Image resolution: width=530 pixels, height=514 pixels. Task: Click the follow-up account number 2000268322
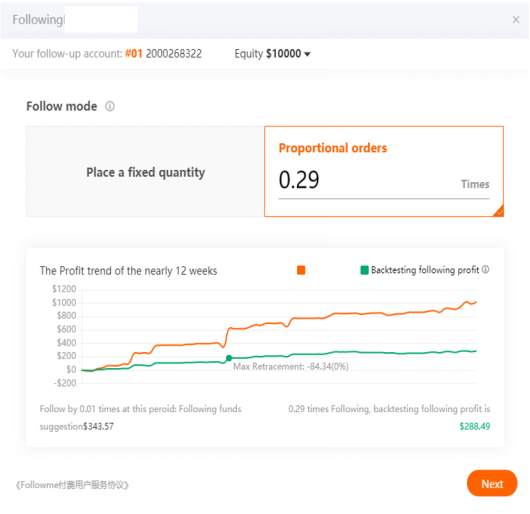coord(174,54)
